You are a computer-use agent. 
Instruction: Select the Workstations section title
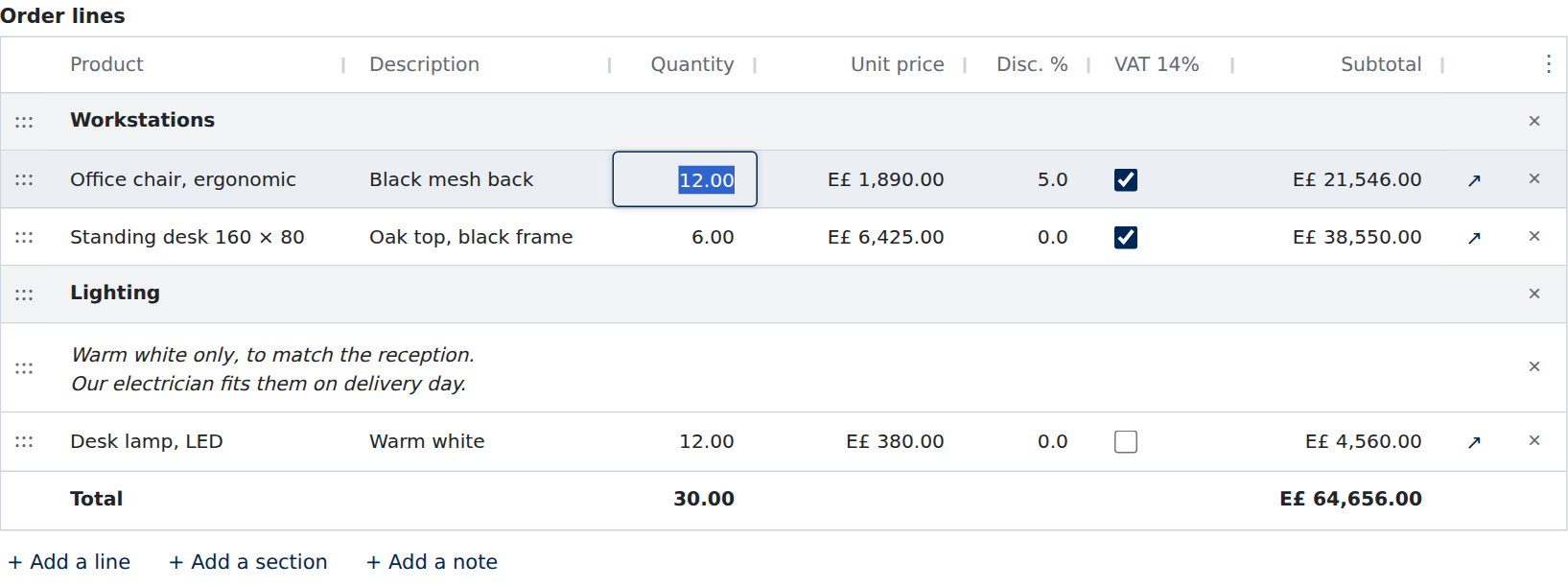coord(142,120)
